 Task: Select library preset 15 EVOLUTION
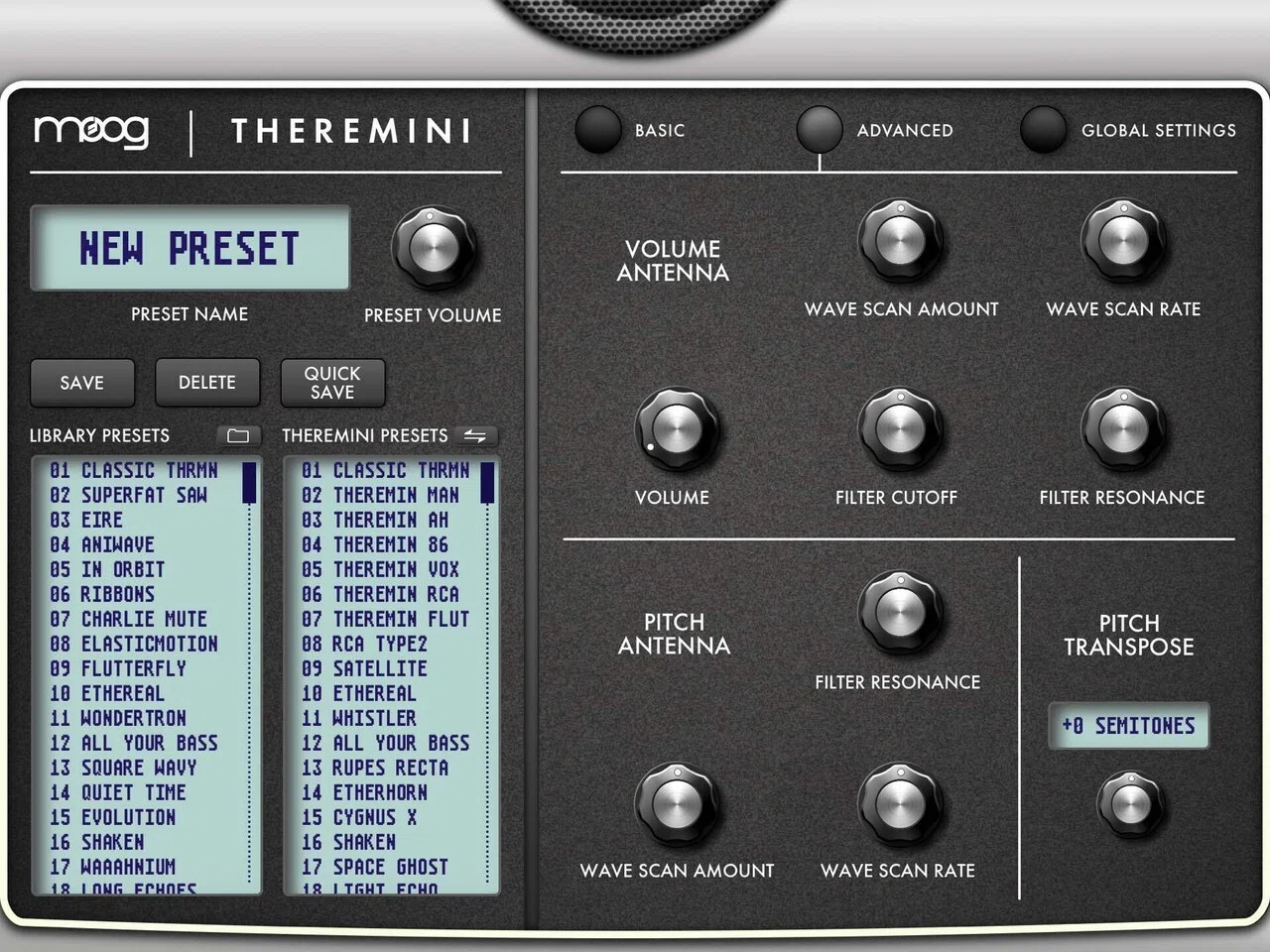(x=113, y=817)
